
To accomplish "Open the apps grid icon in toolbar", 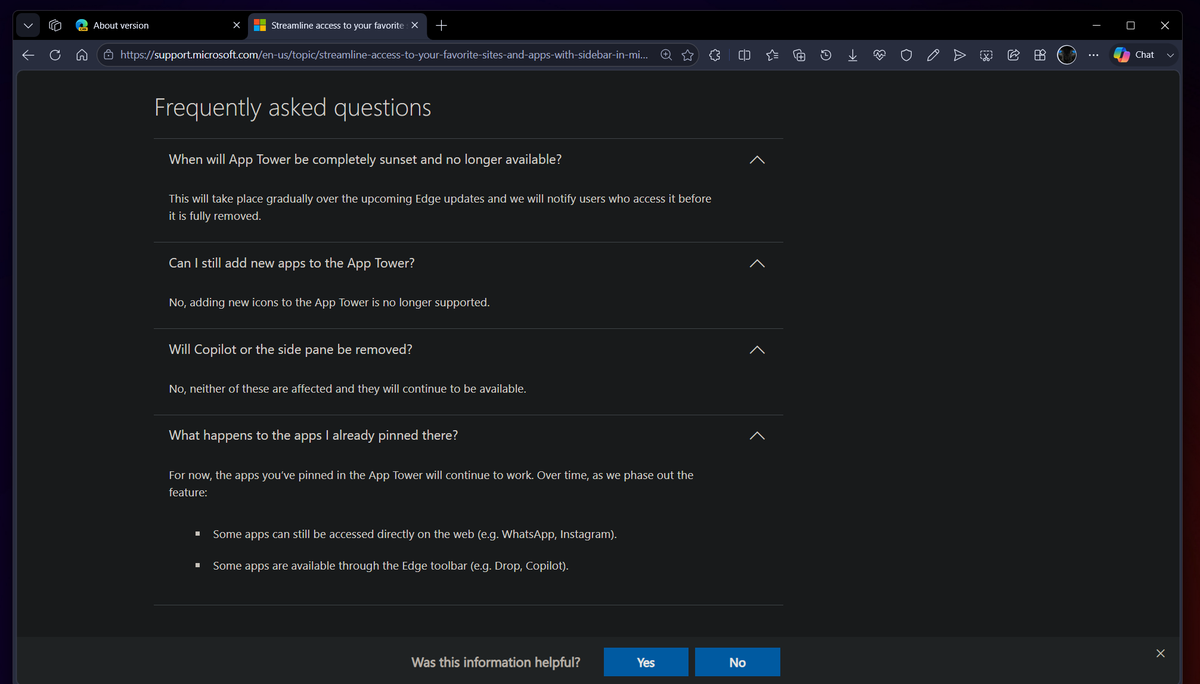I will 1040,55.
